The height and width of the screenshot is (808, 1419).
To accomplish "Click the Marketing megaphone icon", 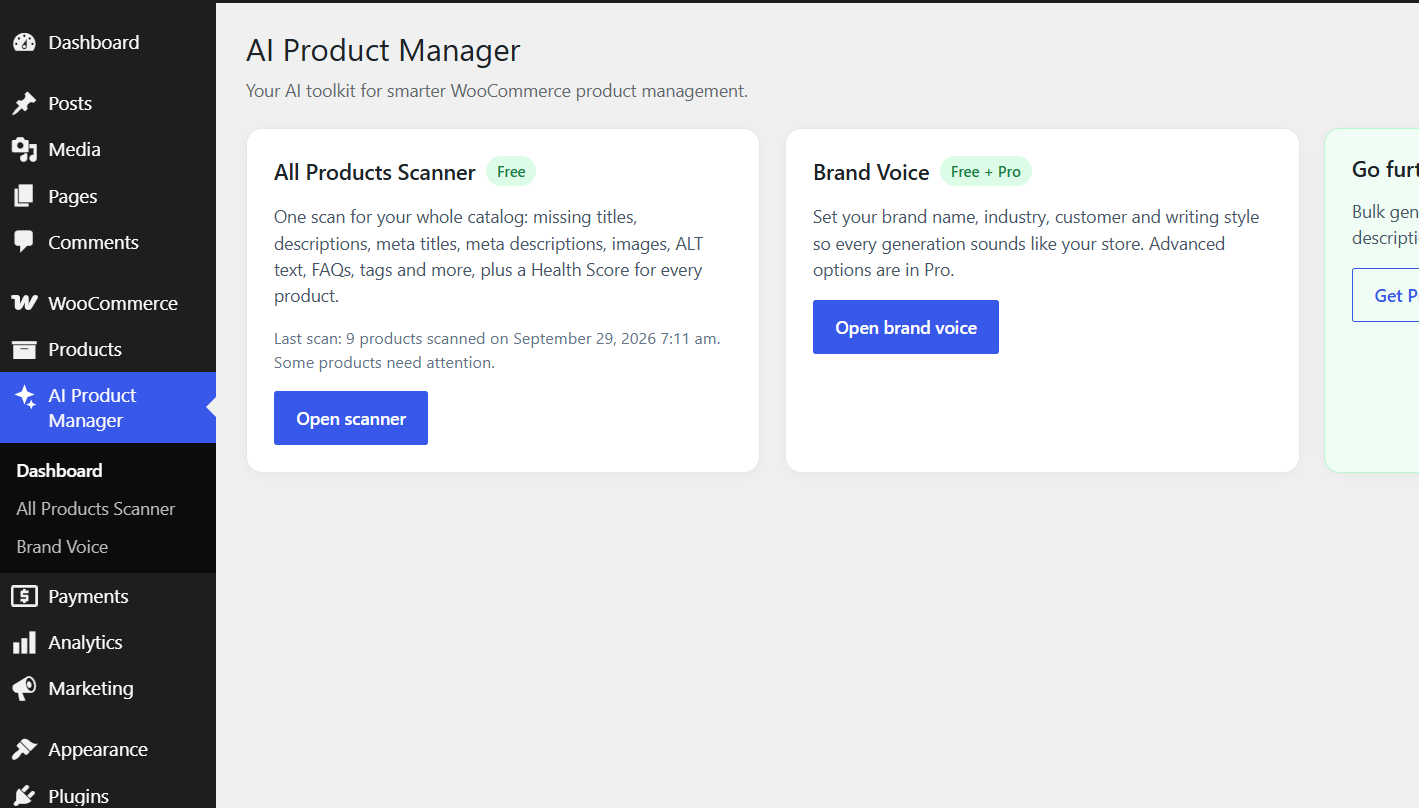I will [x=24, y=689].
